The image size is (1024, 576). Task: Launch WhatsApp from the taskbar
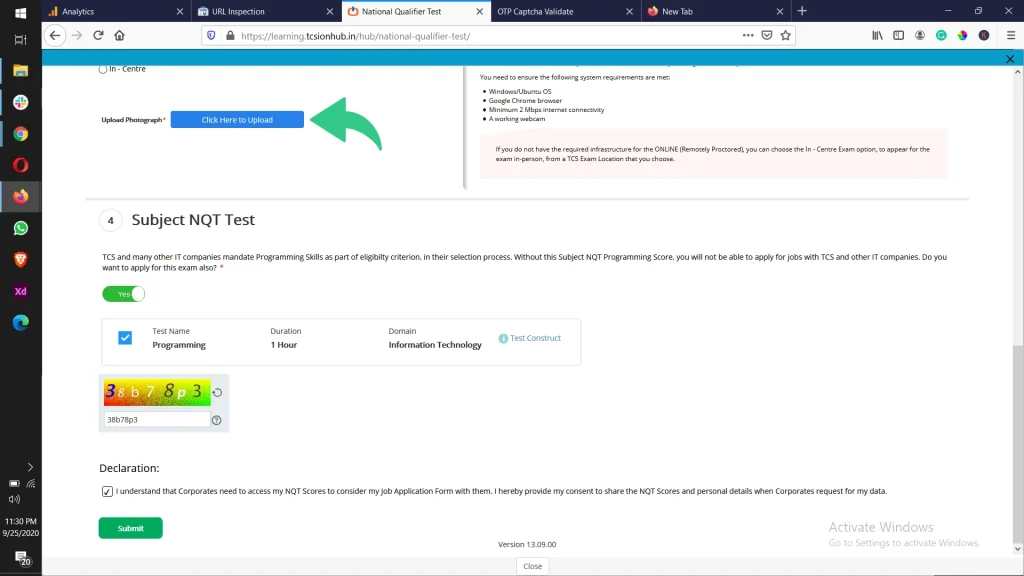20,228
